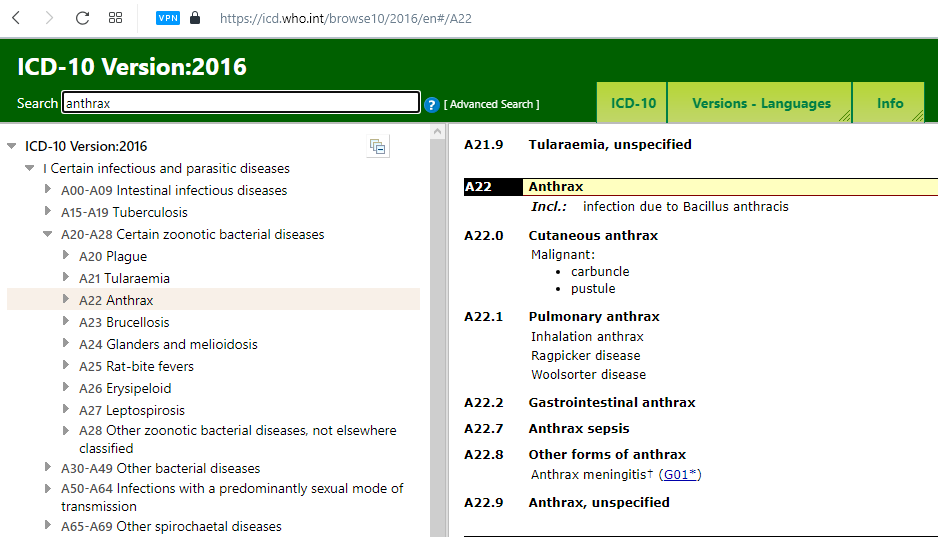
Task: Select A27 Leptospirosis in the tree
Action: point(132,410)
